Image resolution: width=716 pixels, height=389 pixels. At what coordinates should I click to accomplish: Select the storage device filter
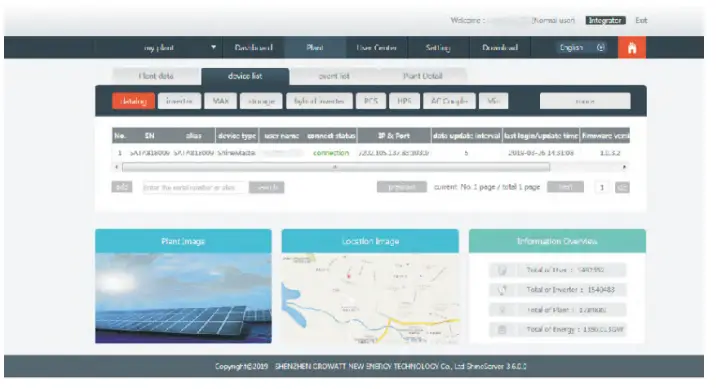coord(261,101)
